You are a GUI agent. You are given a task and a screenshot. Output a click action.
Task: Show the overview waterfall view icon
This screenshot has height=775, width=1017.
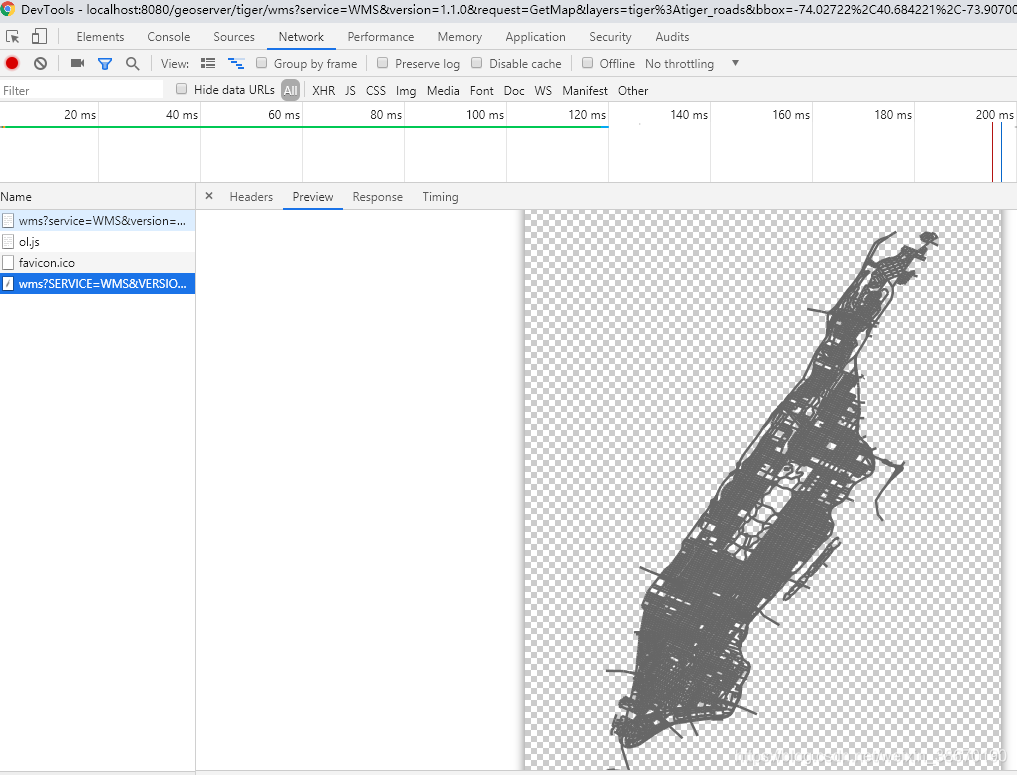point(236,63)
